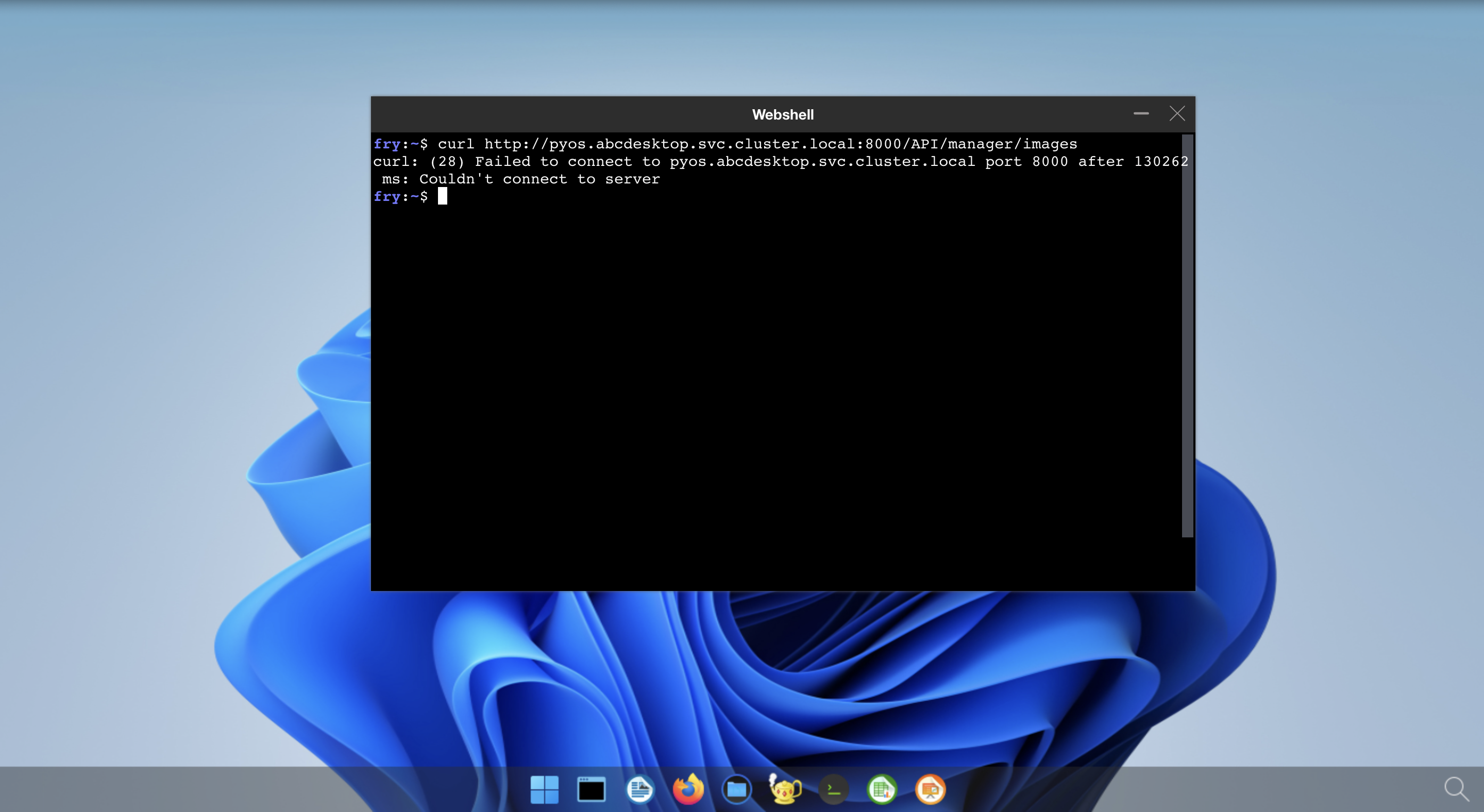The width and height of the screenshot is (1484, 812).
Task: Click the blue flower desktop wallpaper
Action: click(x=806, y=680)
